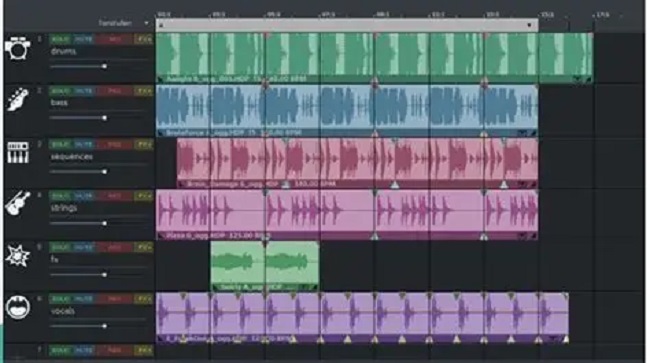Solo the vocals track

[60, 299]
